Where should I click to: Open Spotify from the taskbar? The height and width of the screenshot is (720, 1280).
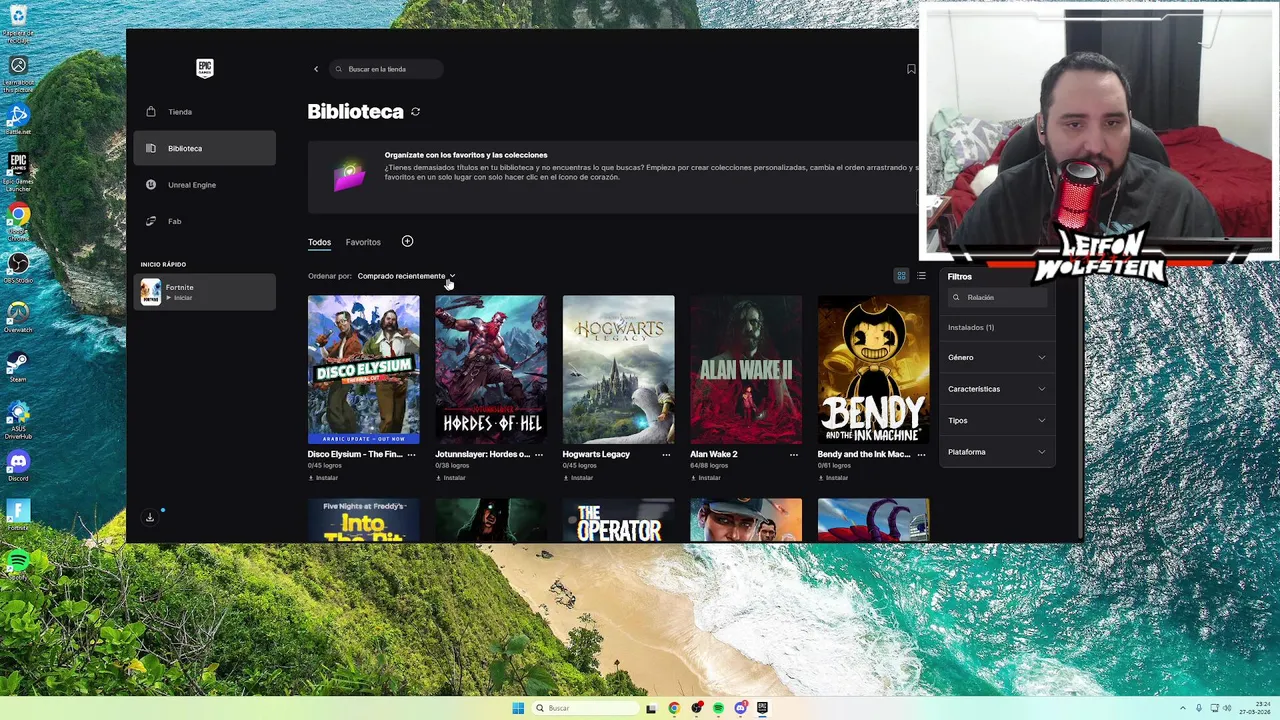[718, 708]
